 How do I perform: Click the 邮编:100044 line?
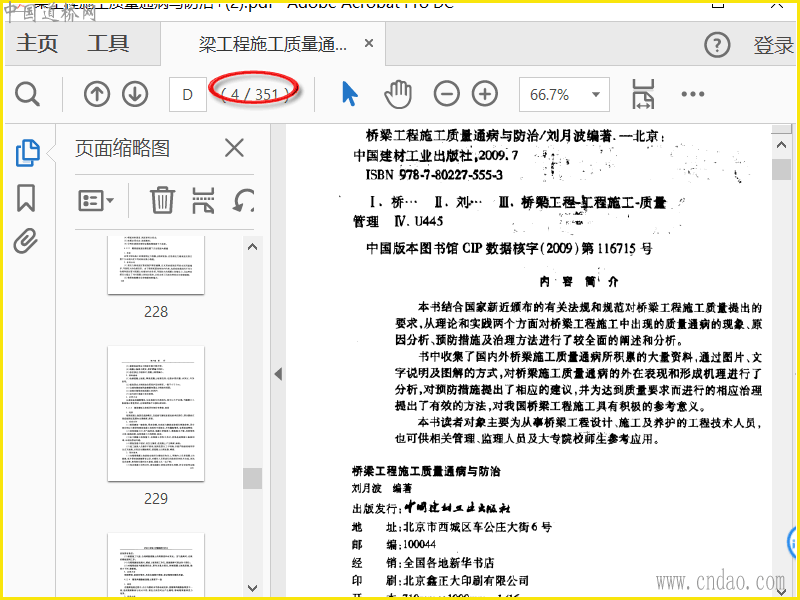coord(394,544)
